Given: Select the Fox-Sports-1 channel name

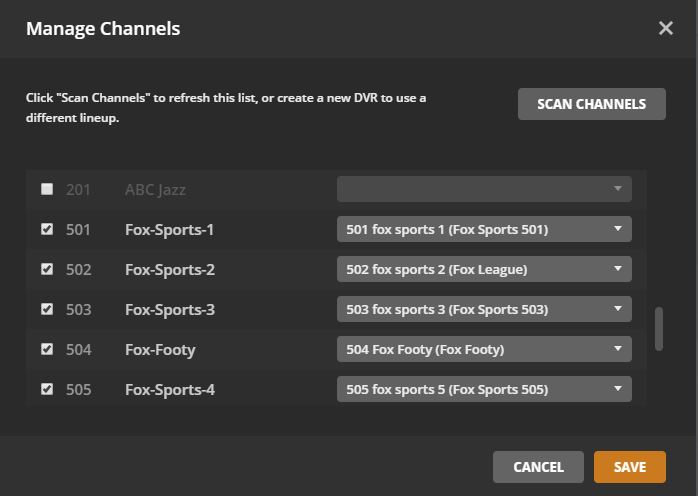Looking at the screenshot, I should coord(170,230).
